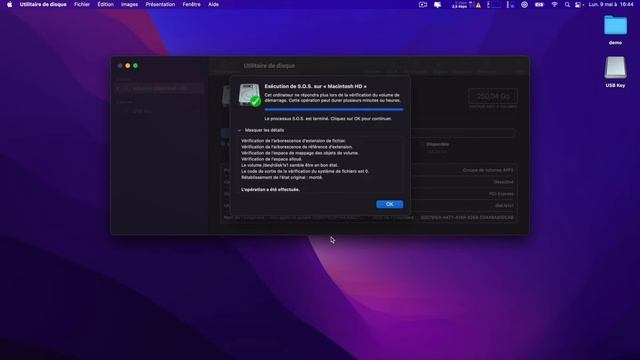The height and width of the screenshot is (360, 640).
Task: Open Spotlight search
Action: [567, 4]
